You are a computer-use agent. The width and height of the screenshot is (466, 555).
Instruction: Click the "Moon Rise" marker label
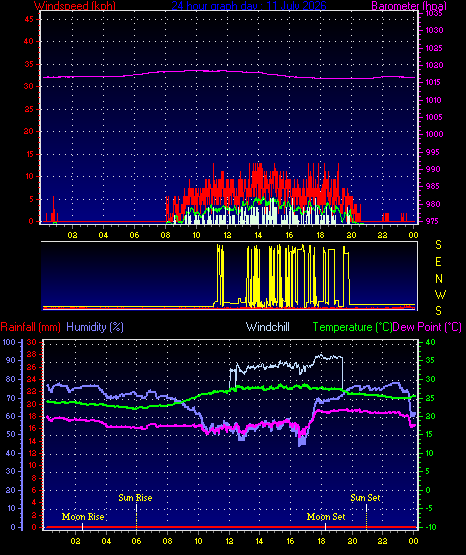(83, 517)
